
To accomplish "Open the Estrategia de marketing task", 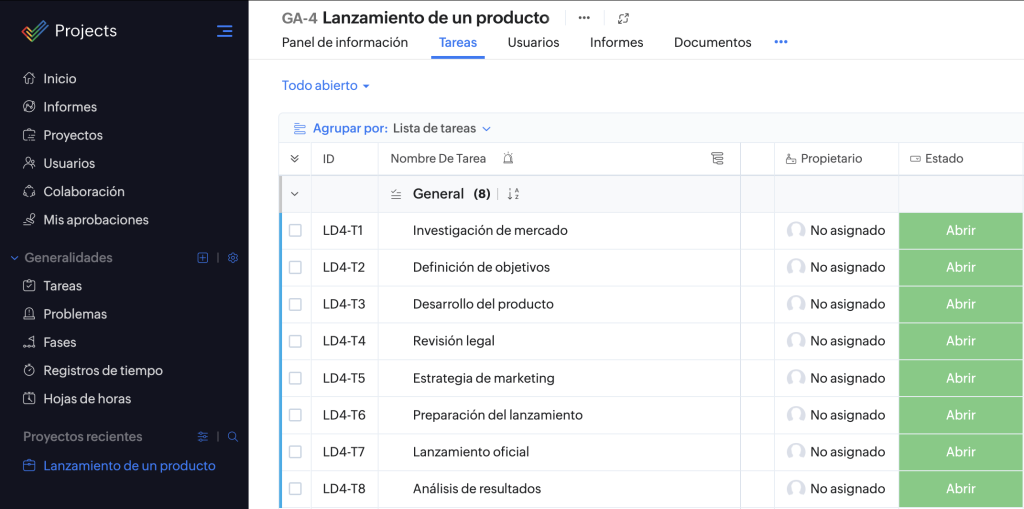I will click(483, 378).
